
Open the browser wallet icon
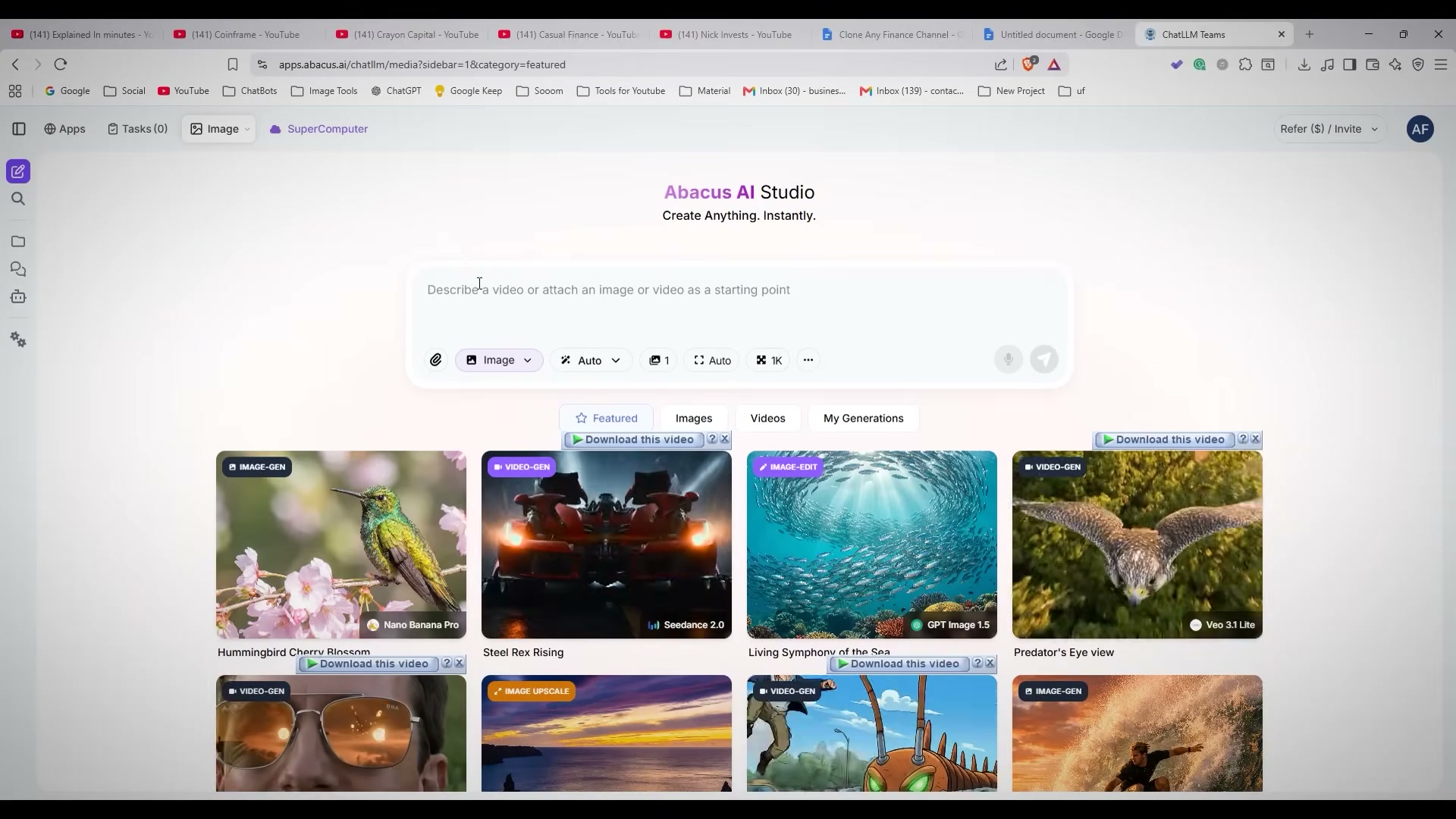click(x=1372, y=64)
